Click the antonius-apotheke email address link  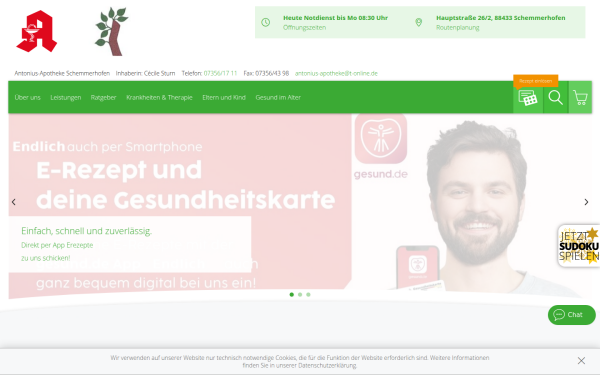point(336,73)
